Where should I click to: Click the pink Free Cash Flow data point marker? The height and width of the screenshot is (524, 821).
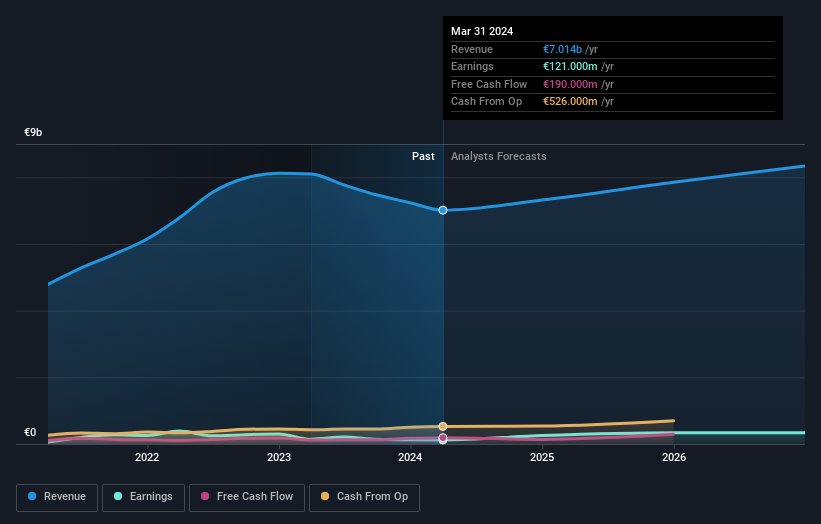[443, 438]
